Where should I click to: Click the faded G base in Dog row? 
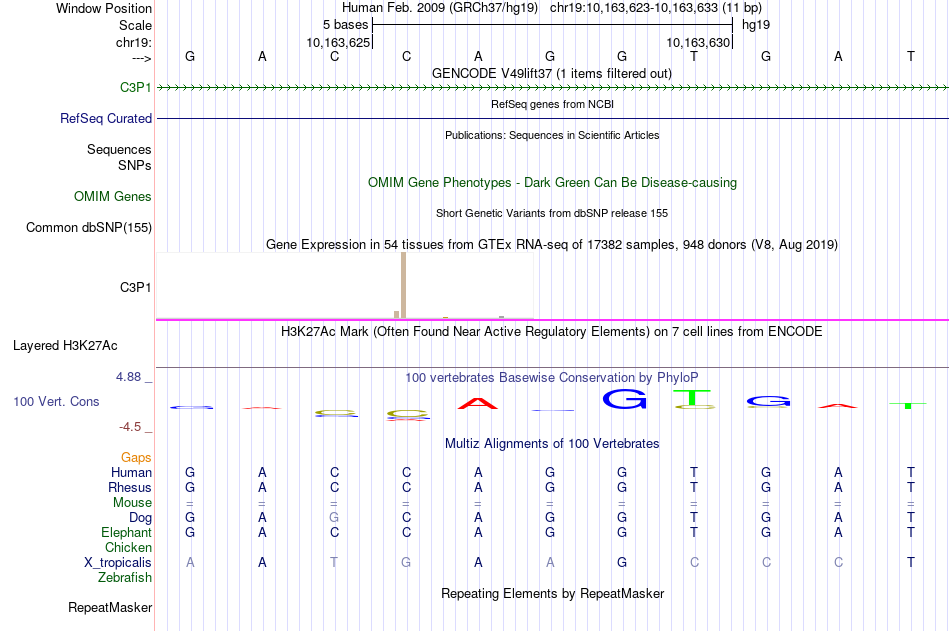click(x=334, y=518)
